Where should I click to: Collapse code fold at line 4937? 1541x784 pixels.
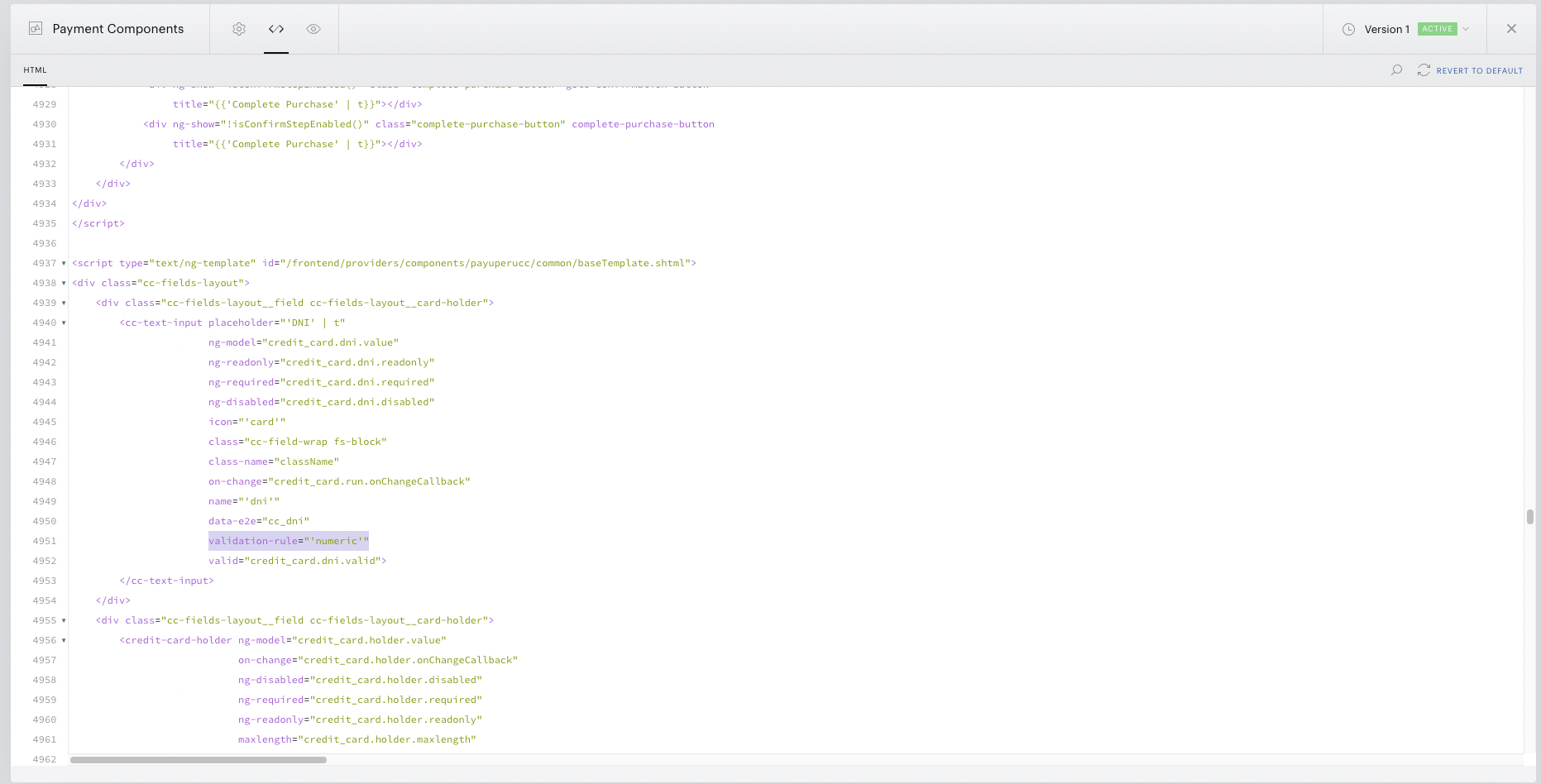64,263
